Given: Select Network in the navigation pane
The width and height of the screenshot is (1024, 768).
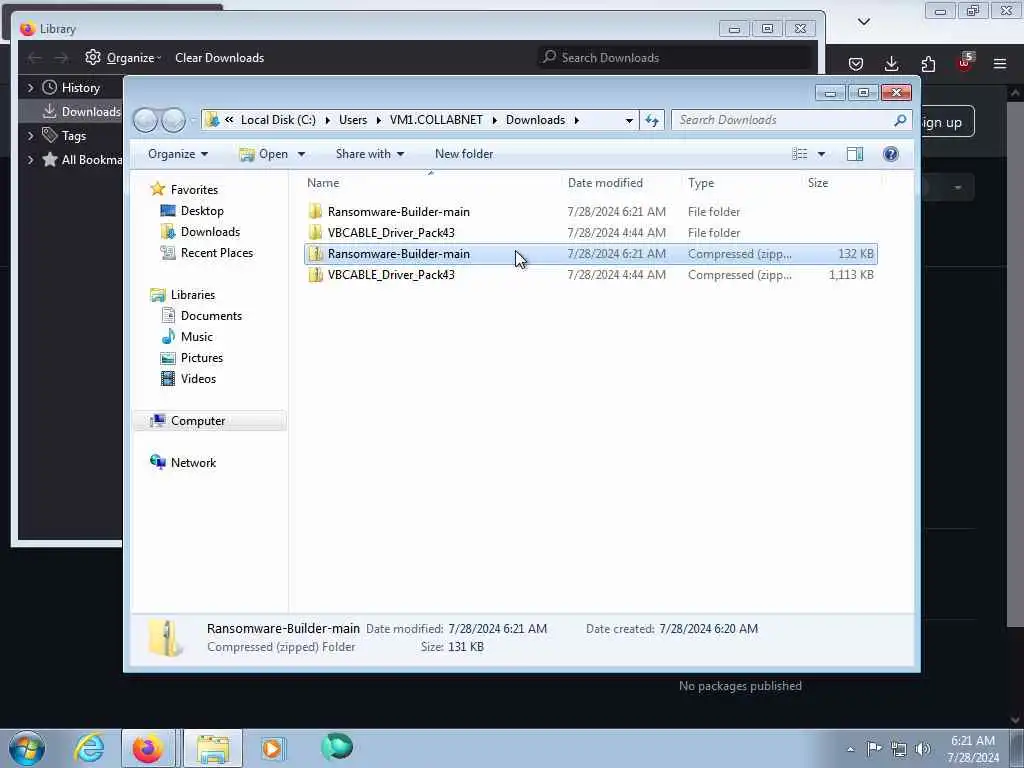Looking at the screenshot, I should [193, 462].
